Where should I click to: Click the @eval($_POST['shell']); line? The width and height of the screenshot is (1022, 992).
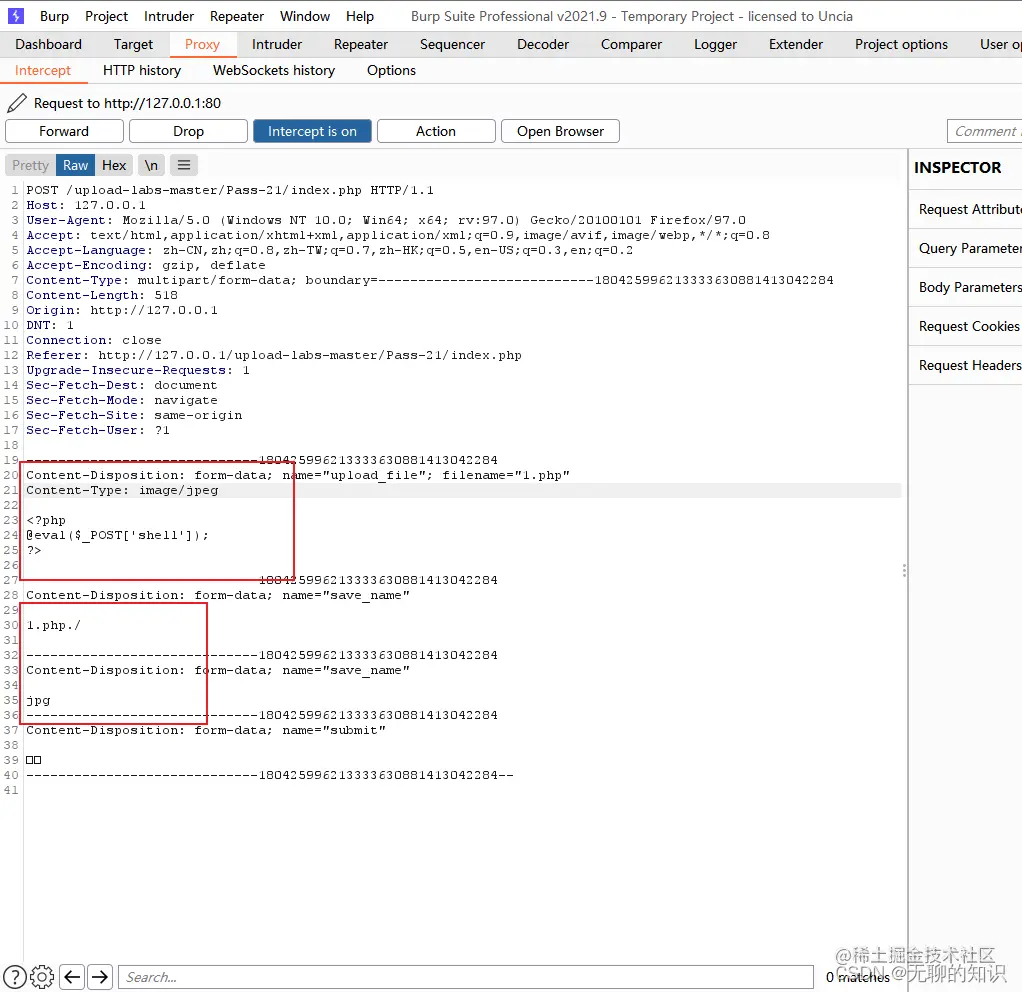[117, 535]
